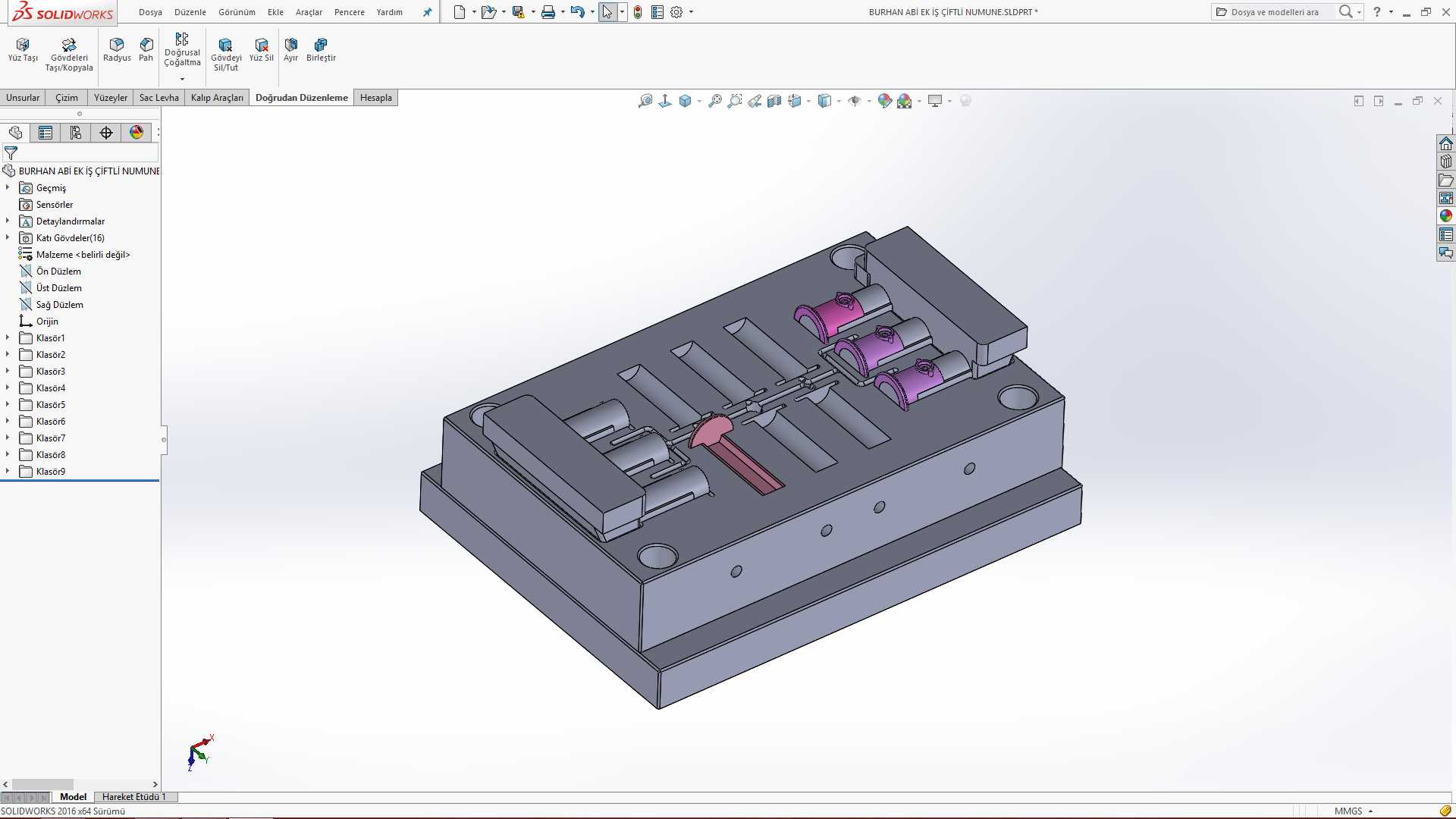
Task: Select the Sensörler tree item
Action: tap(55, 205)
